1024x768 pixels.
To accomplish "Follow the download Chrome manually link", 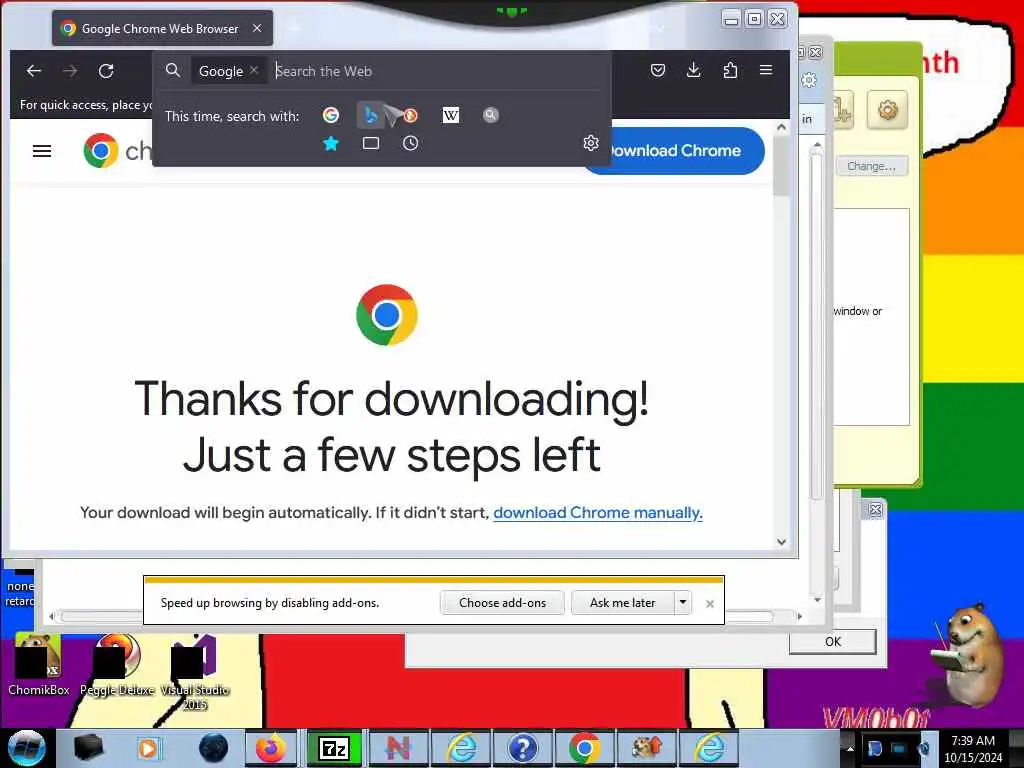I will [598, 513].
